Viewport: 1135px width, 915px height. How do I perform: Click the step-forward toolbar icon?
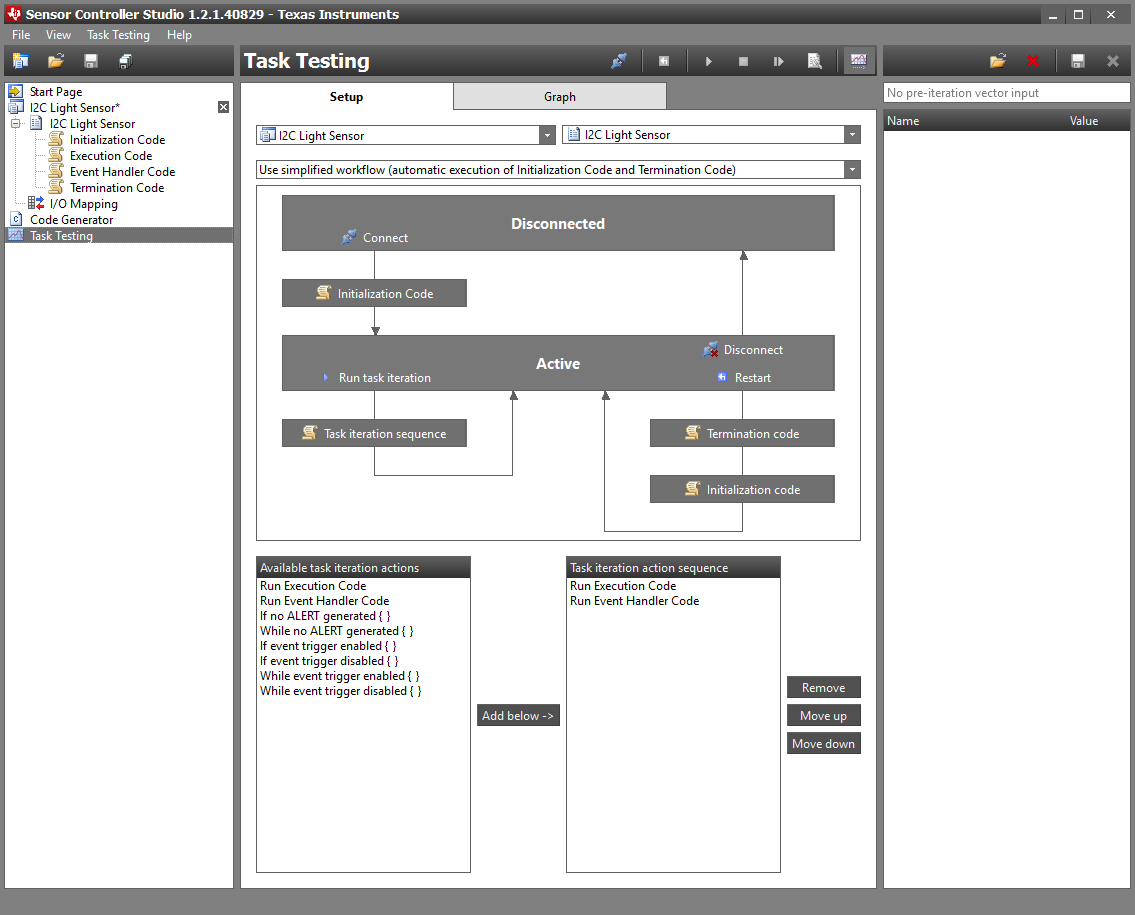[x=778, y=62]
